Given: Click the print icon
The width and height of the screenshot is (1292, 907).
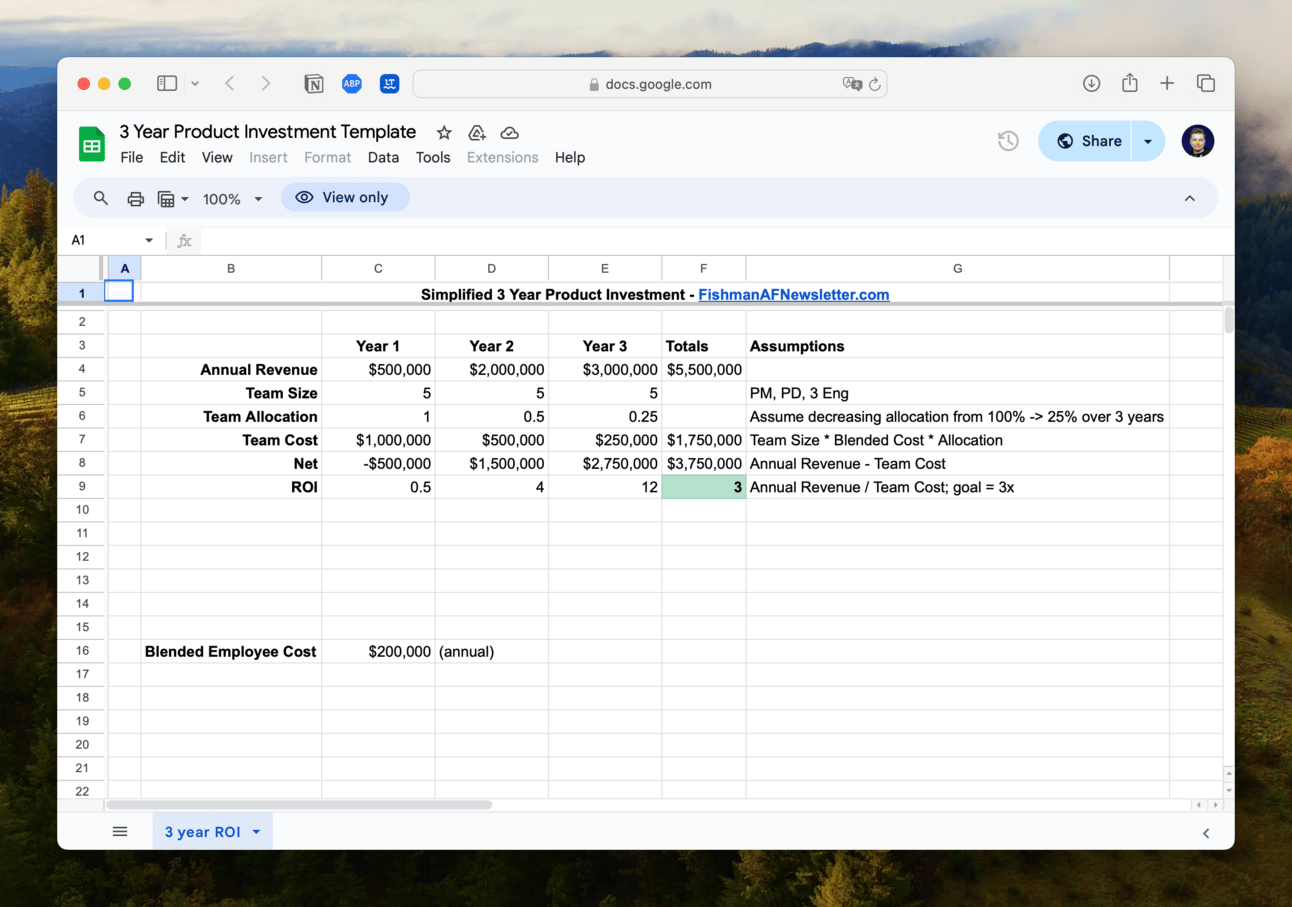Looking at the screenshot, I should 136,198.
